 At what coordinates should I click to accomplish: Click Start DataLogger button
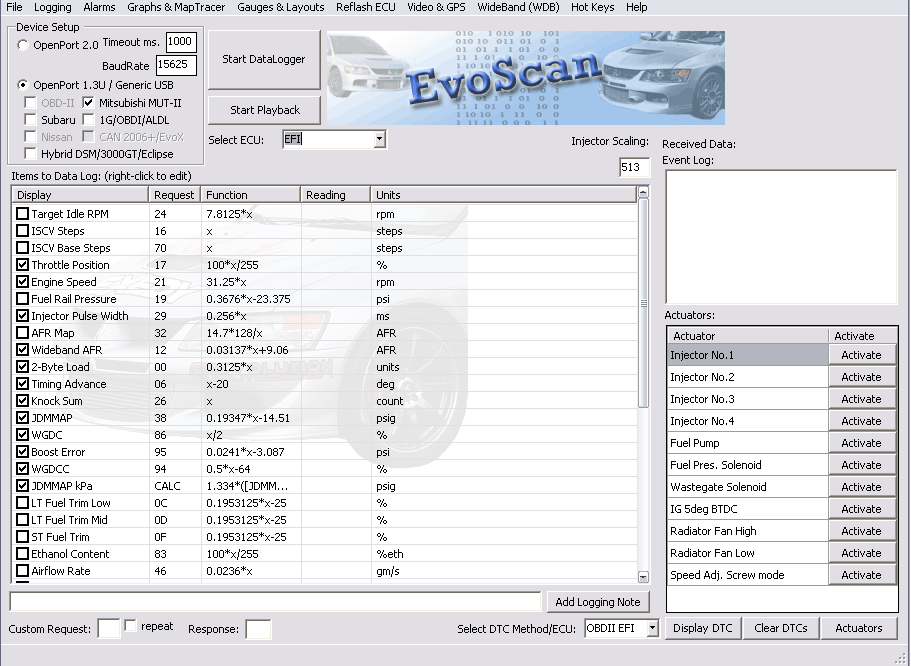tap(264, 59)
